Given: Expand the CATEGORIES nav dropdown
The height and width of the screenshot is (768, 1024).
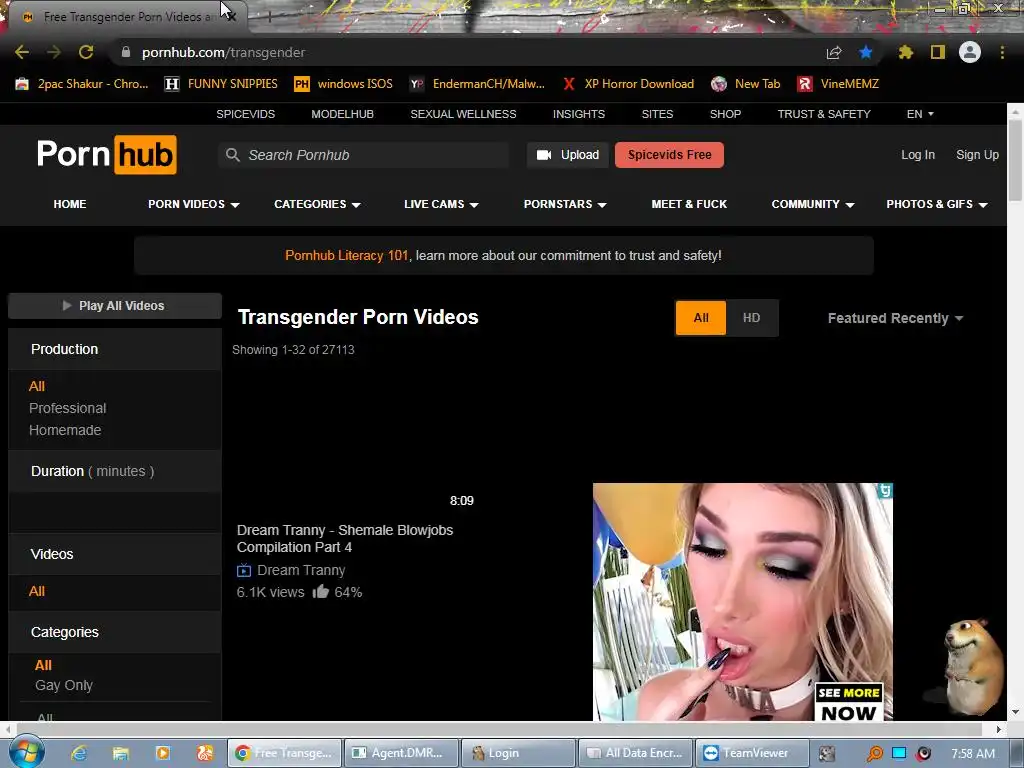Looking at the screenshot, I should point(317,204).
